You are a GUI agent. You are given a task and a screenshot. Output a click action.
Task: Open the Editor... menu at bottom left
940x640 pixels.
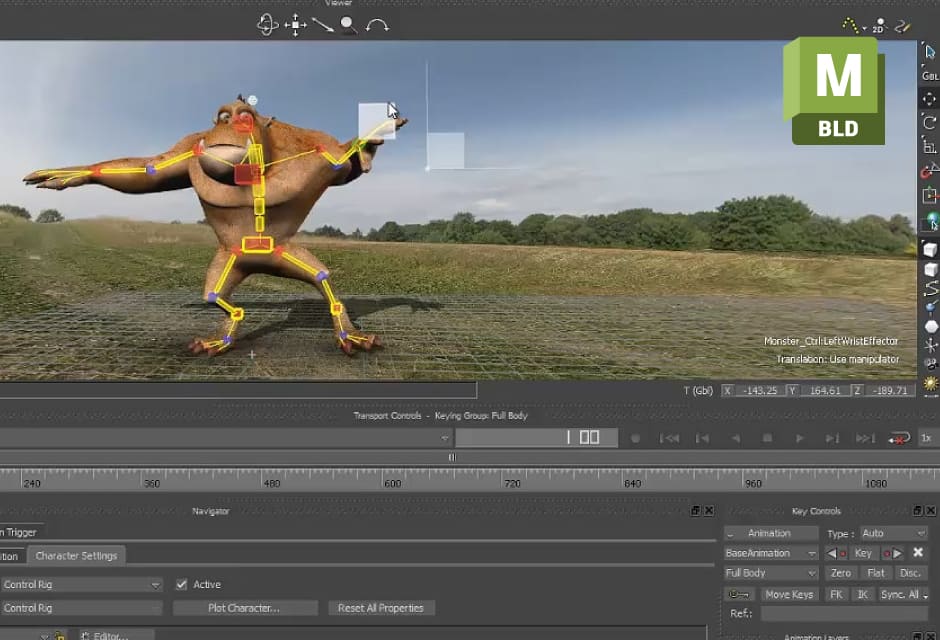[113, 634]
